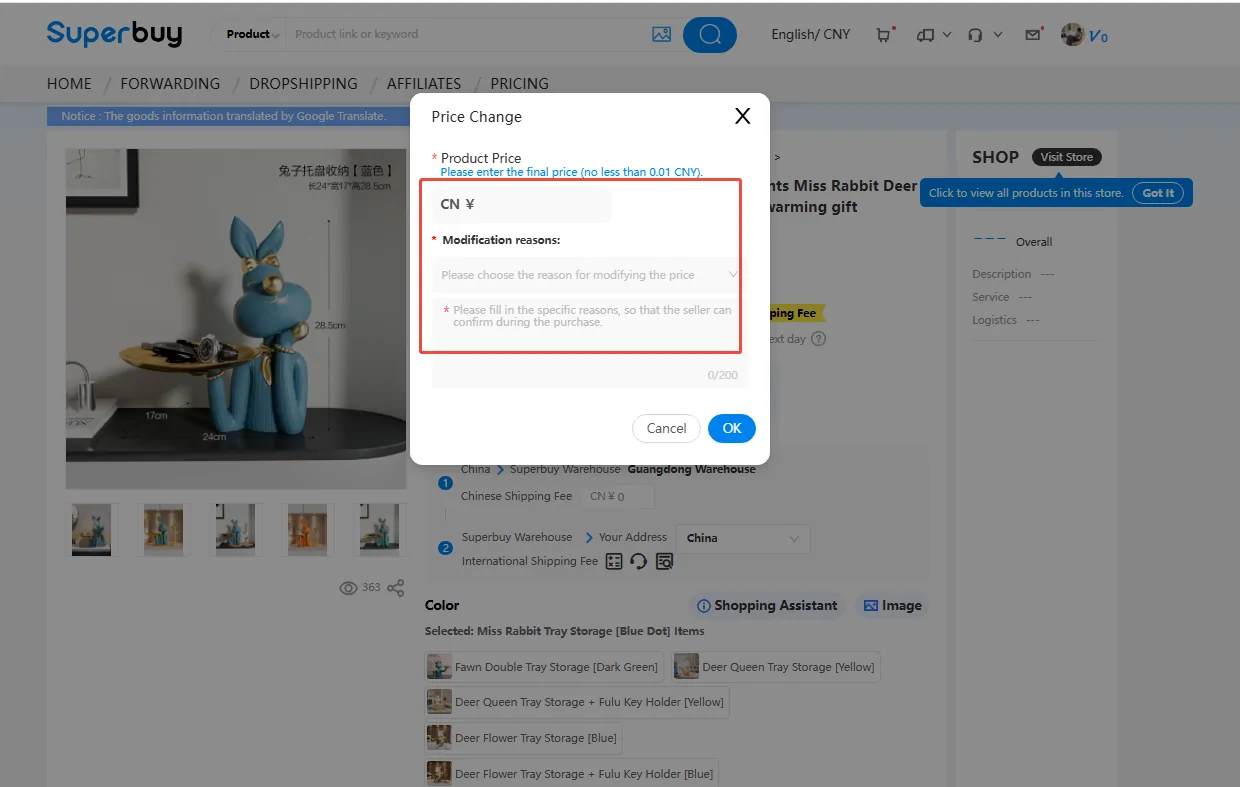Viewport: 1240px width, 787px height.
Task: Click the V0 membership level badge
Action: 1098,37
